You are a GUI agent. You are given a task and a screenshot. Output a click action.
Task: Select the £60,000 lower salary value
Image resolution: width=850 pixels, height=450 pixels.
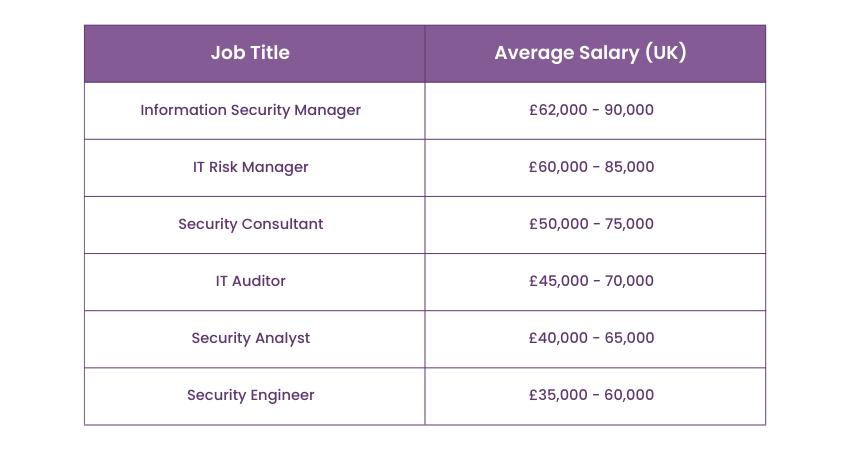tap(559, 167)
